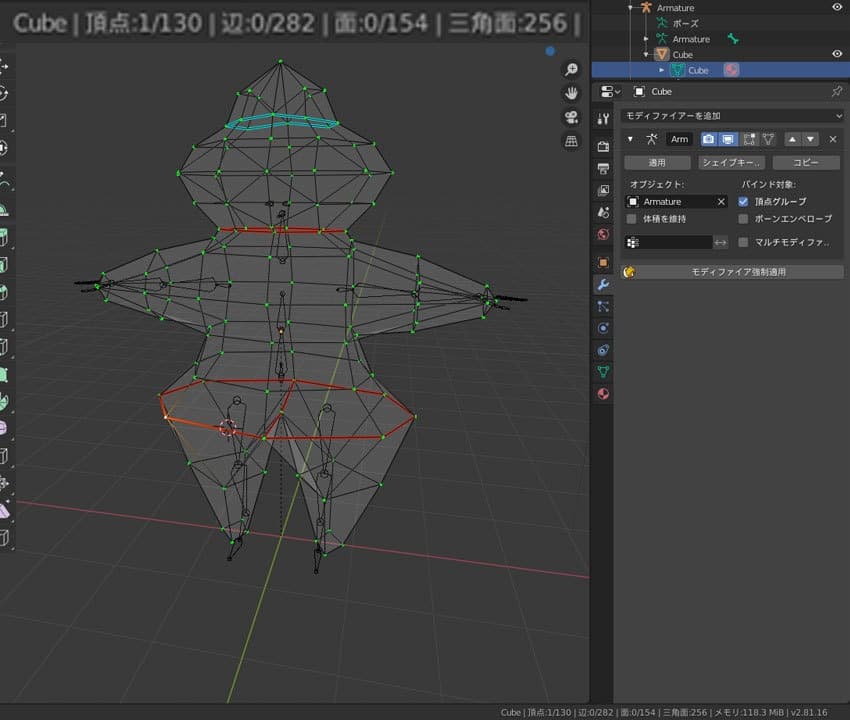Toggle camera view with the camera icon
Screen dimensions: 850x720
tap(571, 117)
